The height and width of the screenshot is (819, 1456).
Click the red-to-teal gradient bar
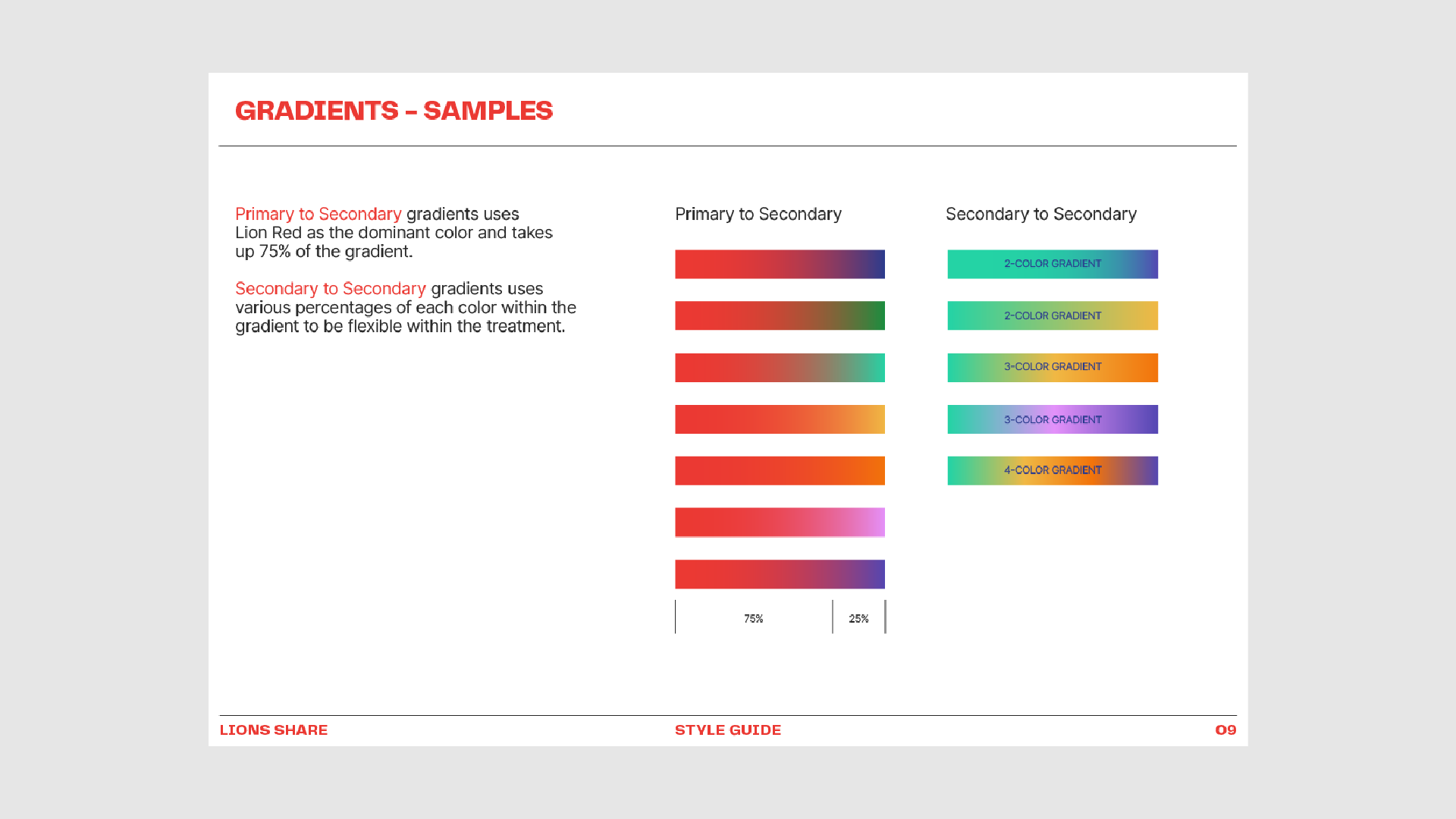click(780, 368)
